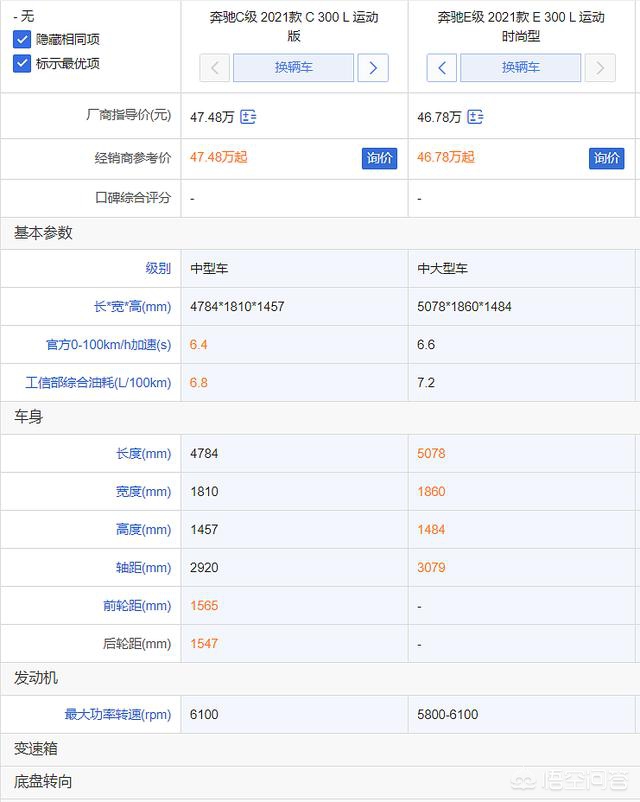Screen dimensions: 640x802
Task: Open 奔驰E级 2021款 E 300 L 运动时尚型 title
Action: 521,27
